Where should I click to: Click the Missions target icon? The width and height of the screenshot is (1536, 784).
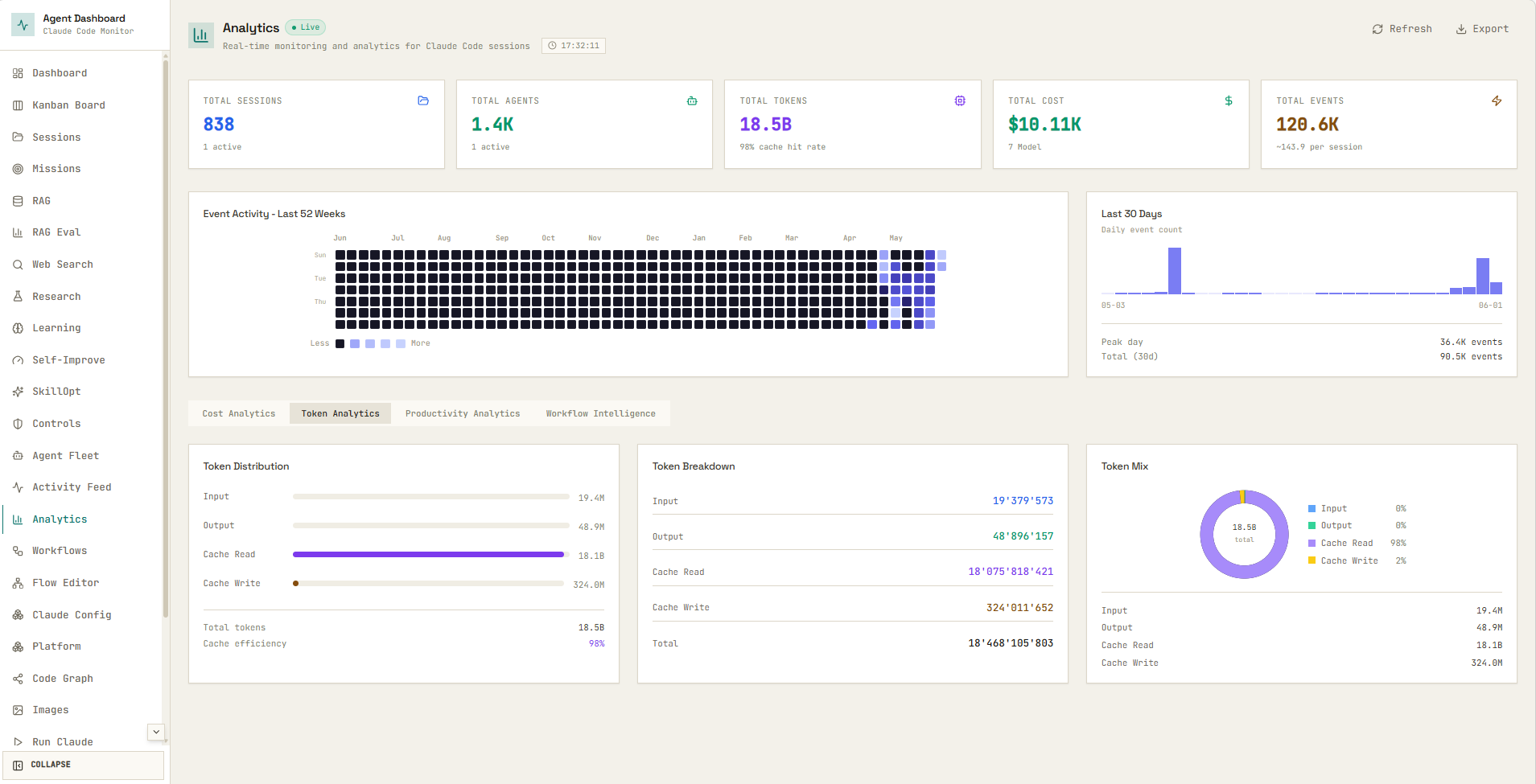click(18, 169)
